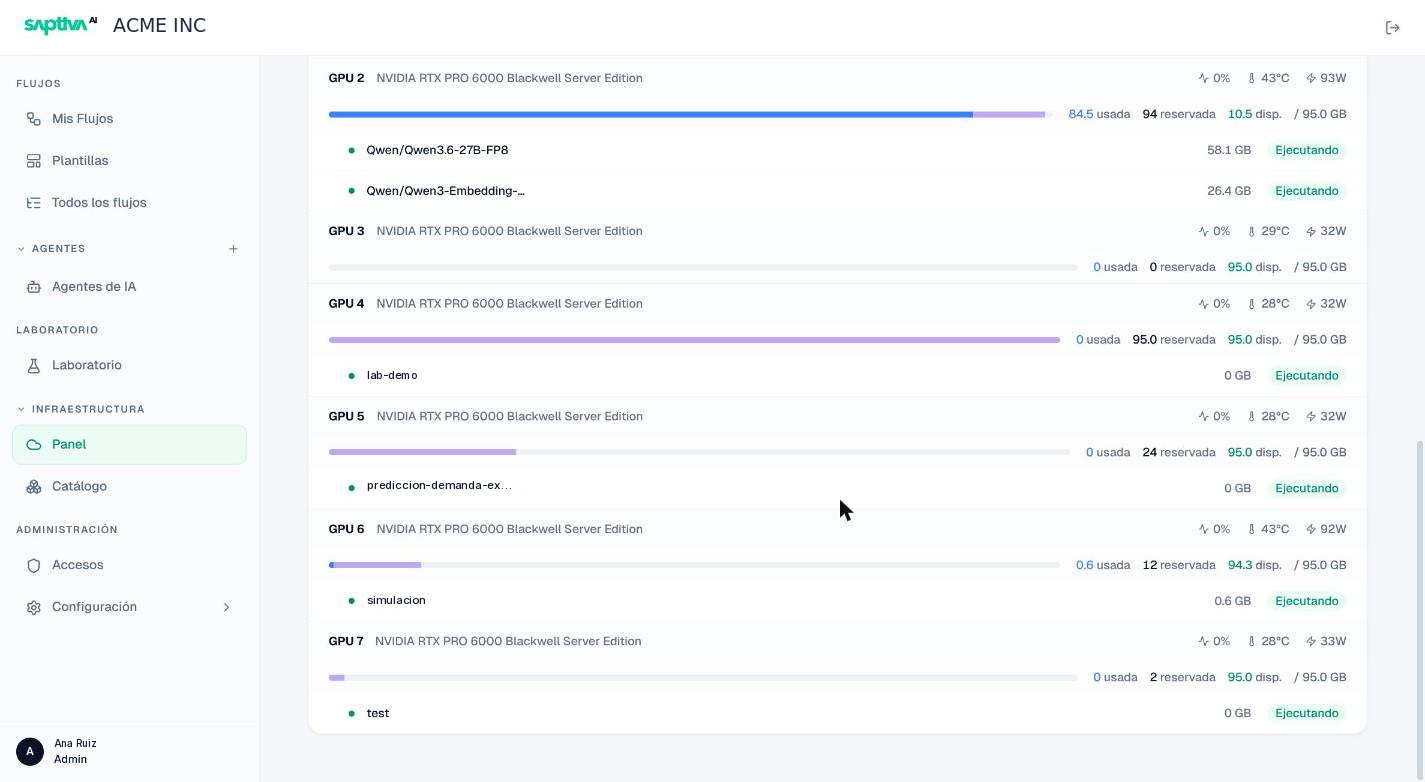The width and height of the screenshot is (1425, 782).
Task: Click GPU 4 utilization icon
Action: [x=1204, y=304]
